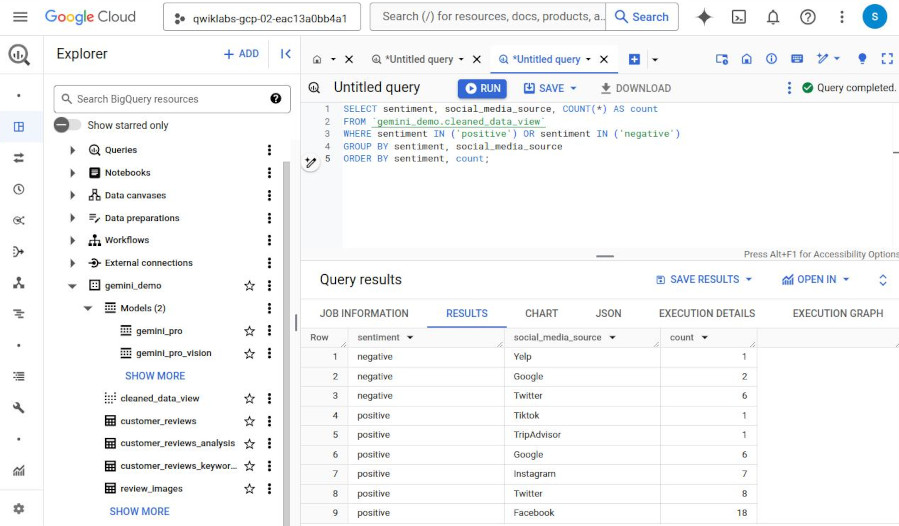
Task: Open the sidebar gear Settings icon
Action: [19, 509]
